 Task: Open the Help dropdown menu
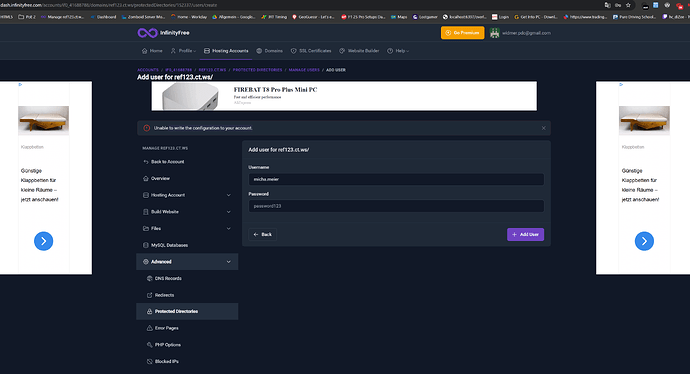398,51
